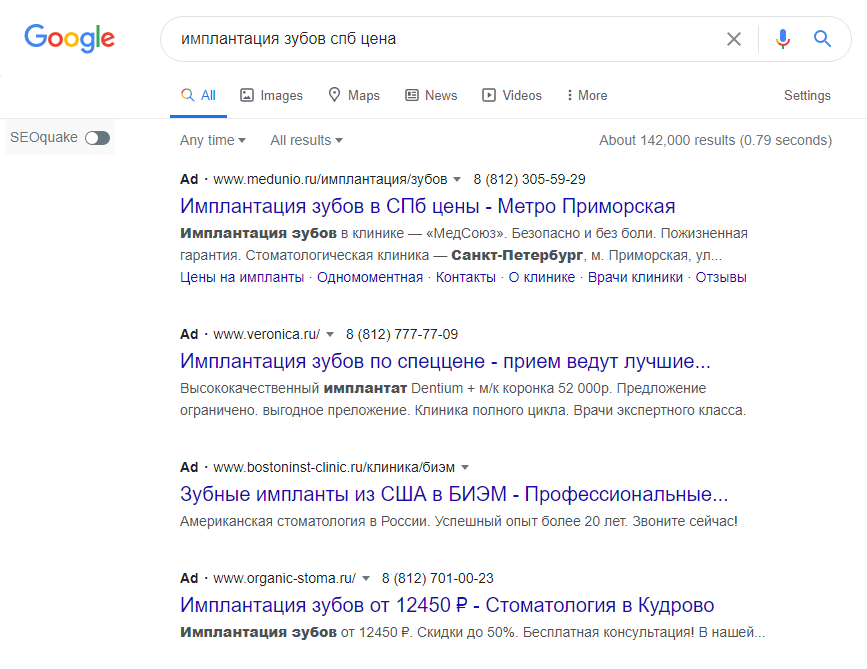Expand dropdown arrow next to organic-stoma.ru URL

[365, 578]
